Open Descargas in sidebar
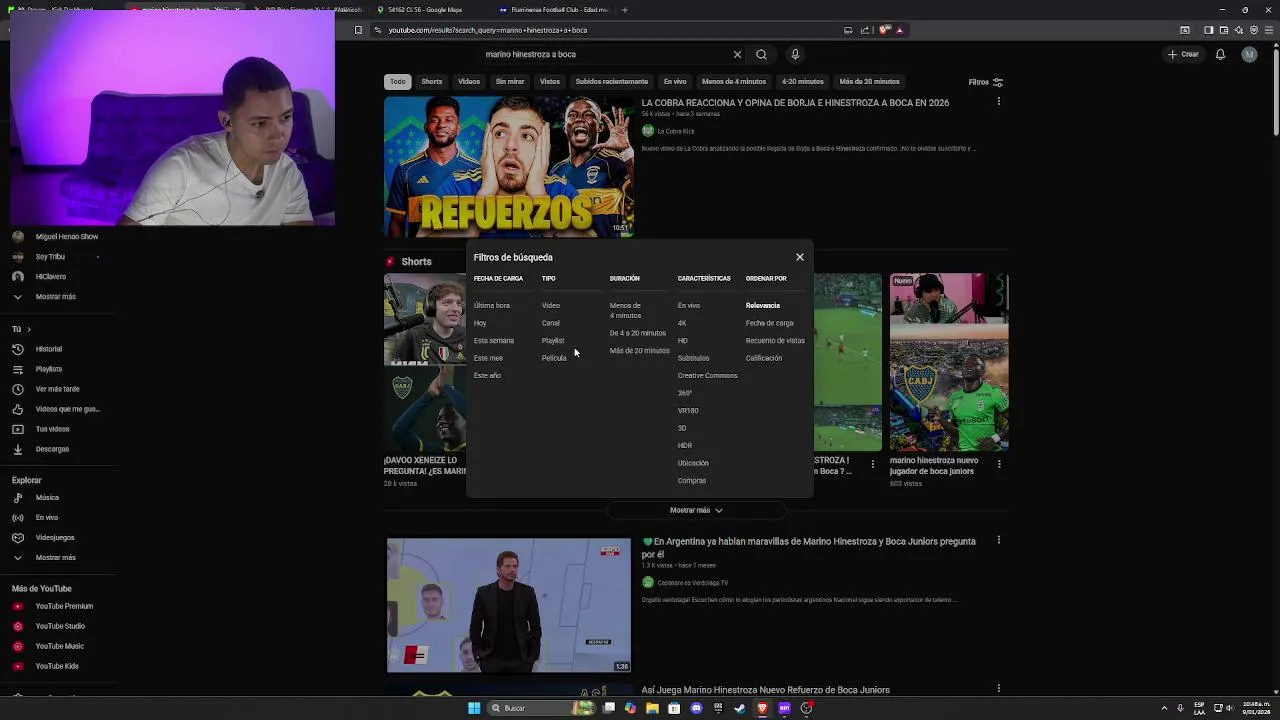 (x=52, y=449)
